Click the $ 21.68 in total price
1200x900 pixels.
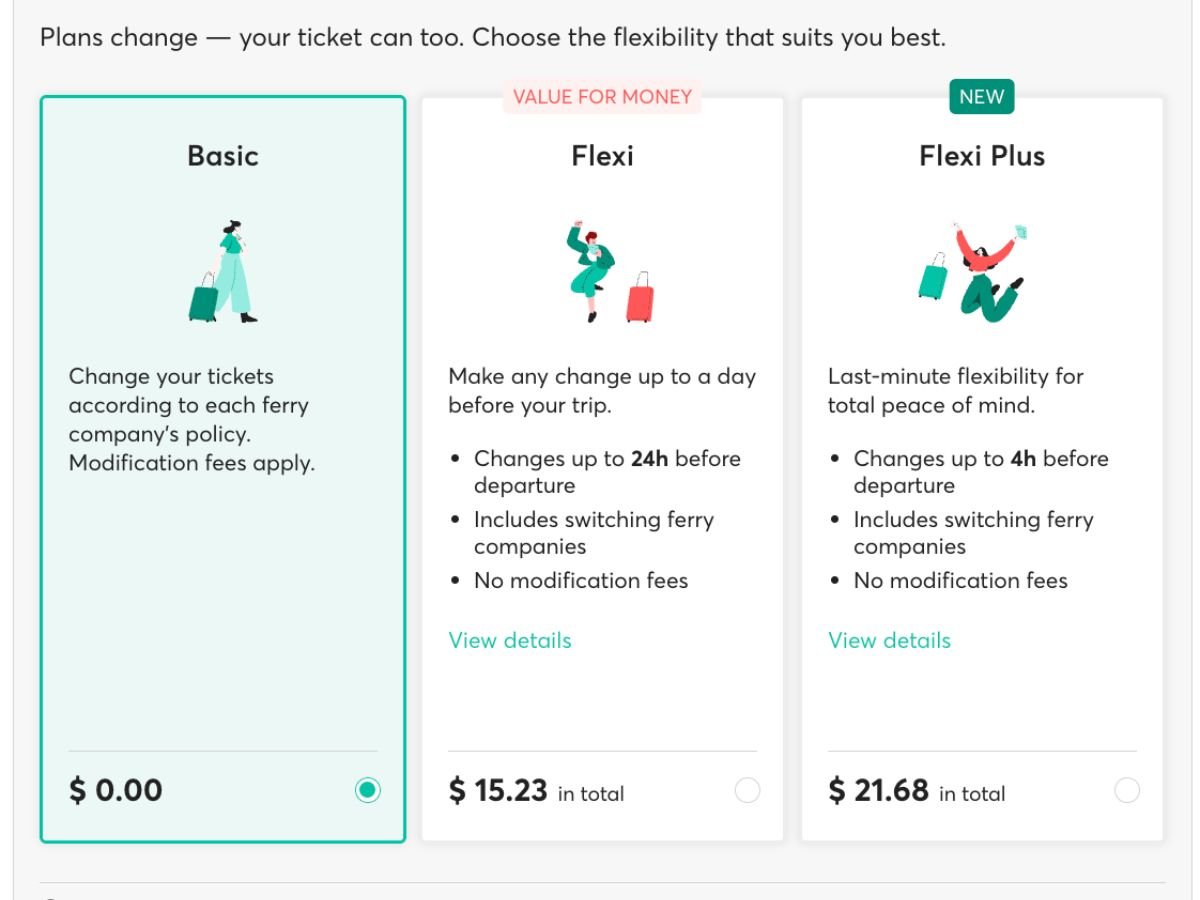click(x=916, y=791)
